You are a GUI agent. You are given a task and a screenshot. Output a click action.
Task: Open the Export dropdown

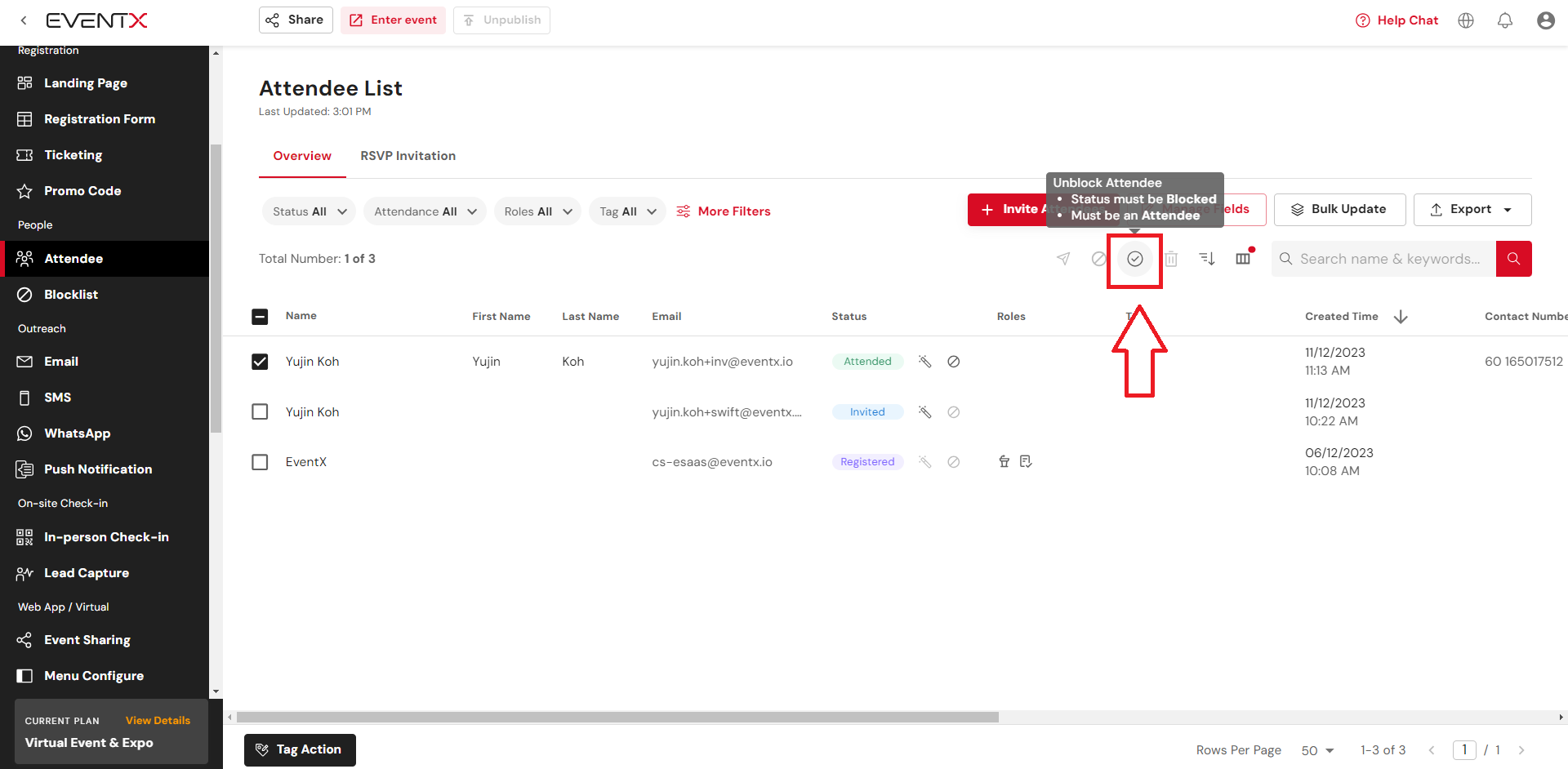(x=1472, y=210)
